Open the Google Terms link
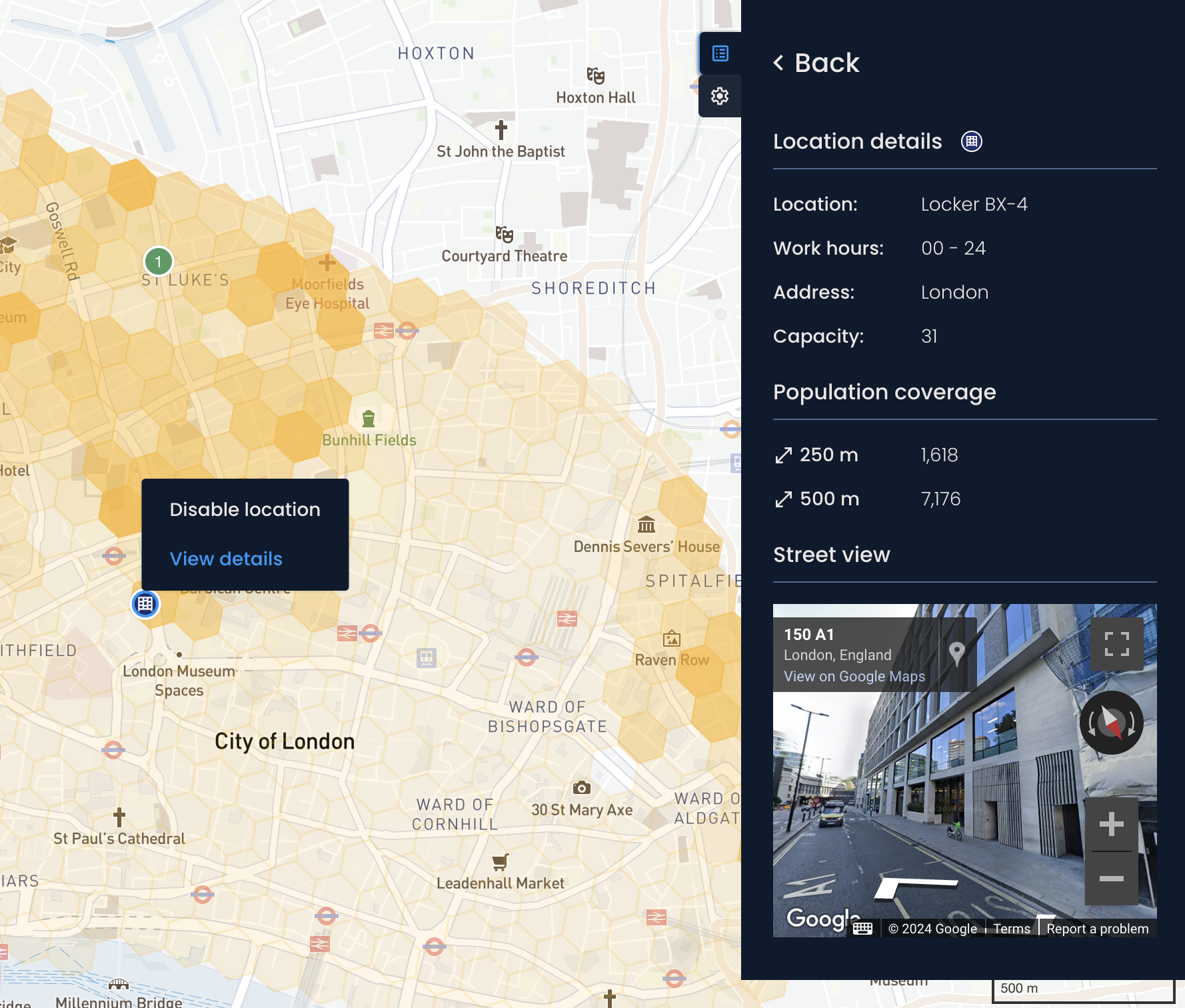The width and height of the screenshot is (1185, 1008). tap(1012, 929)
